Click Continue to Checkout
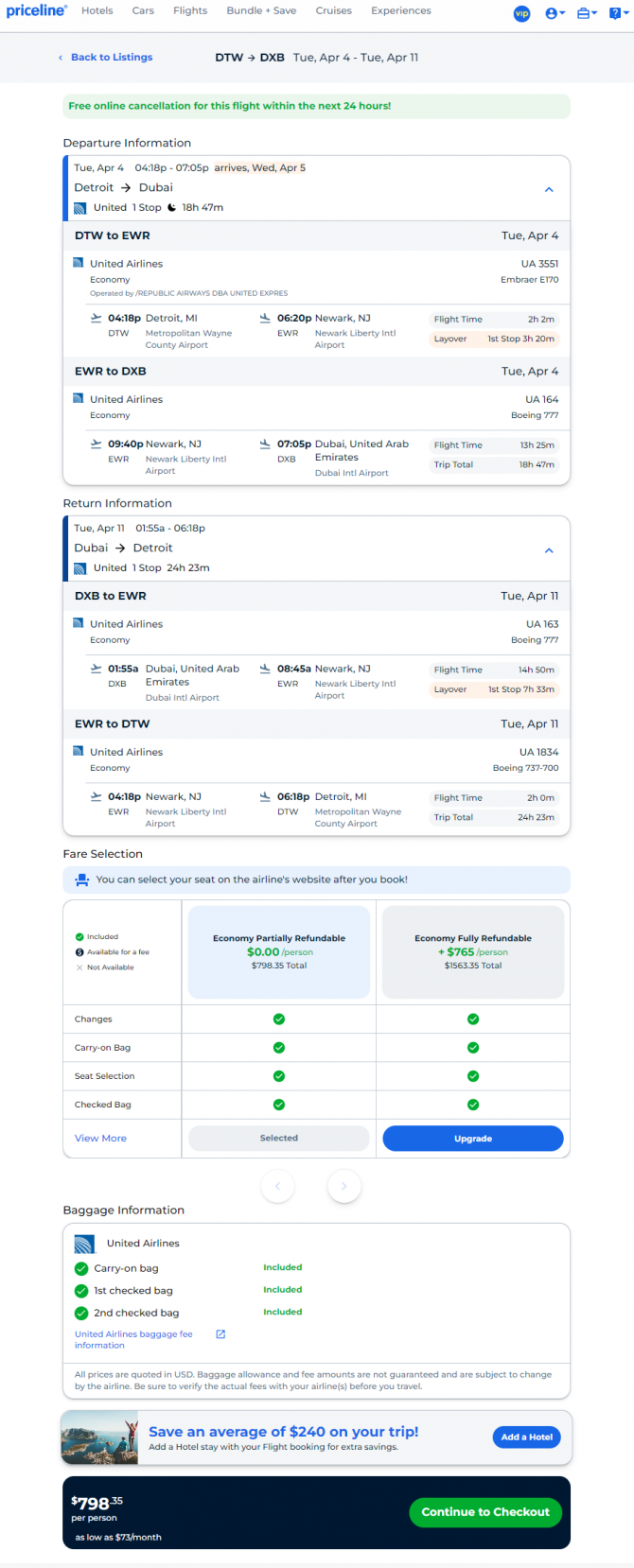 485,1512
